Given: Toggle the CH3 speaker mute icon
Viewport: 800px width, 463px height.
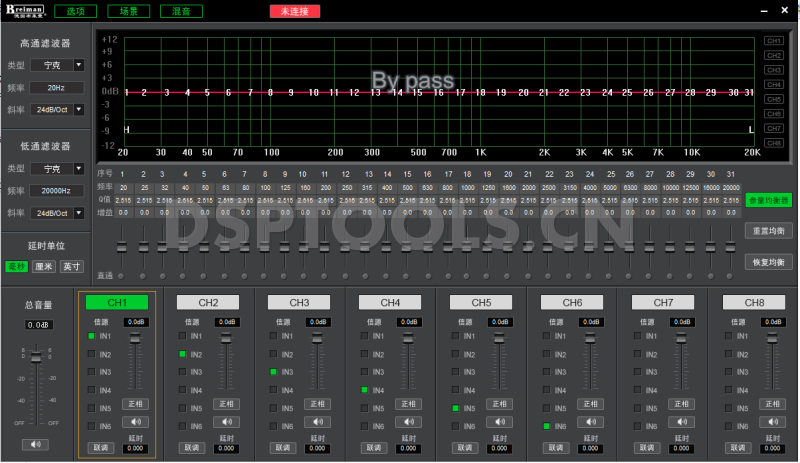Looking at the screenshot, I should pos(319,421).
